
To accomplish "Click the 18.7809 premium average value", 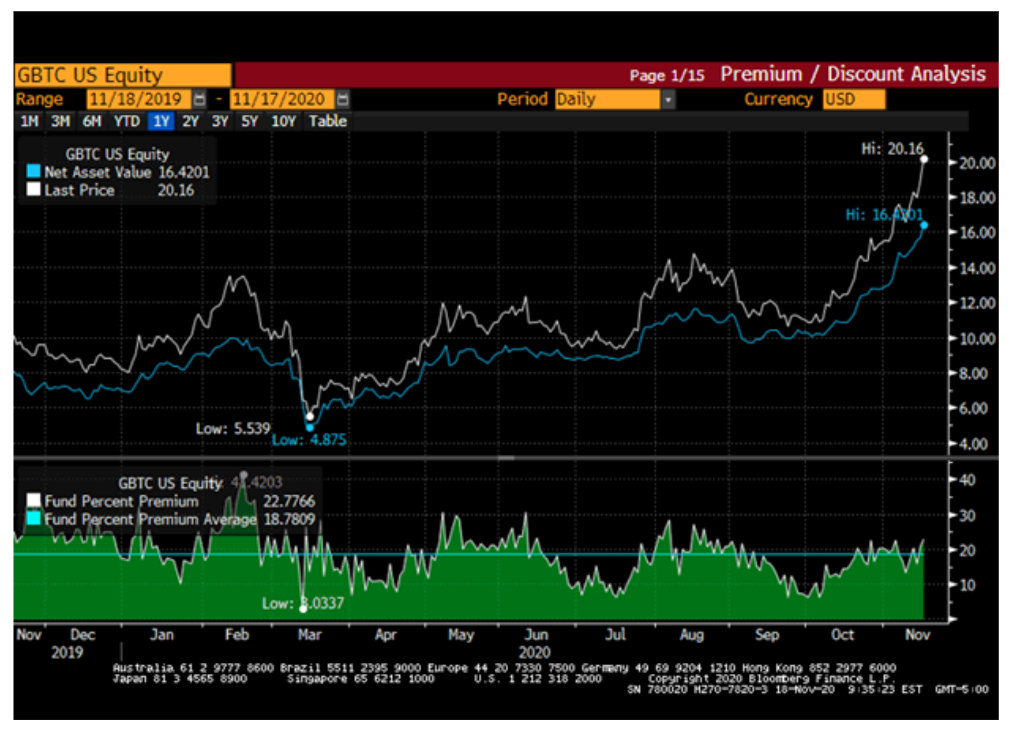I will pyautogui.click(x=289, y=520).
